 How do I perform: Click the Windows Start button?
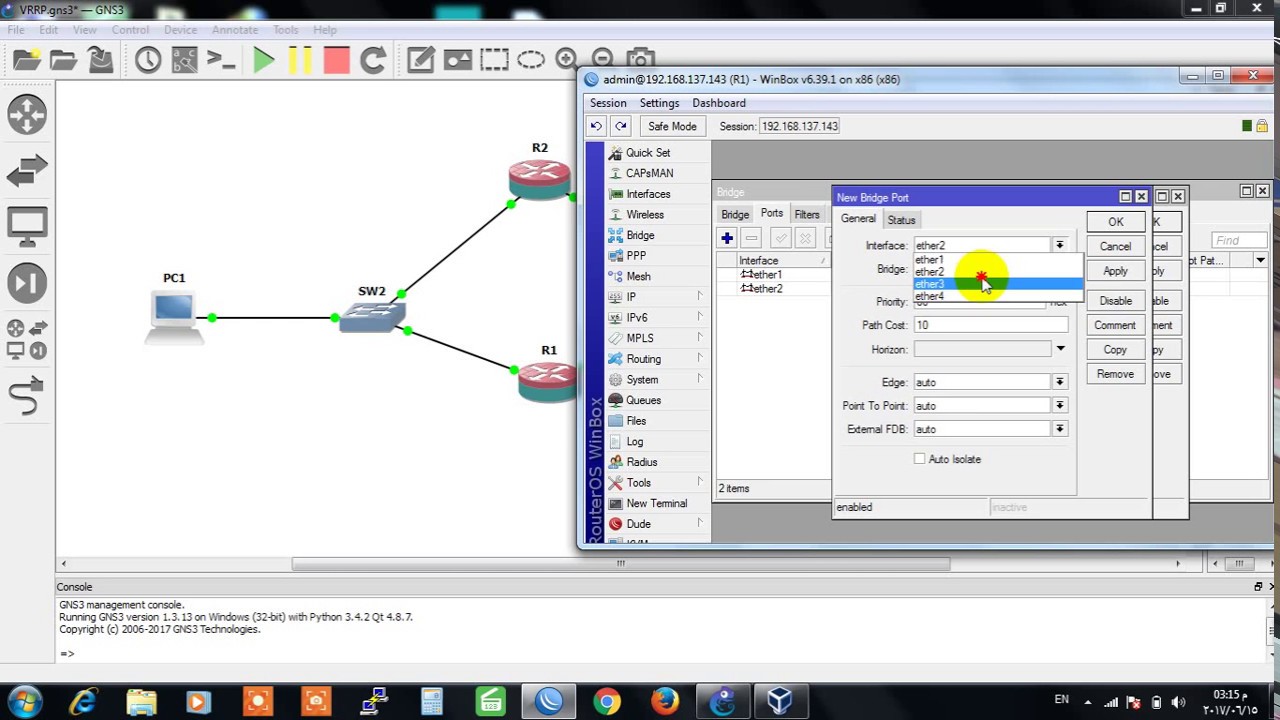pos(25,702)
